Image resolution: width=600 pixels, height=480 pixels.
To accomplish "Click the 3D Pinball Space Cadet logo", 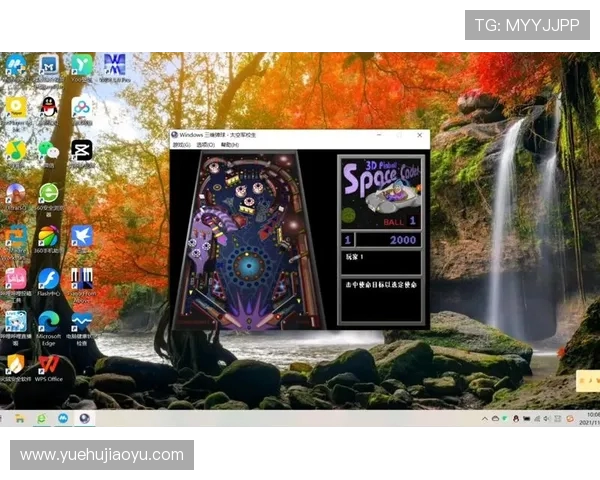I will click(x=381, y=192).
